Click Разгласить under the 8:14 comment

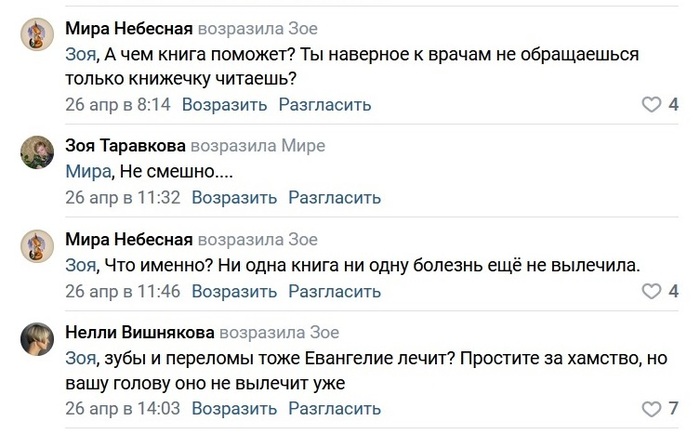click(x=324, y=104)
